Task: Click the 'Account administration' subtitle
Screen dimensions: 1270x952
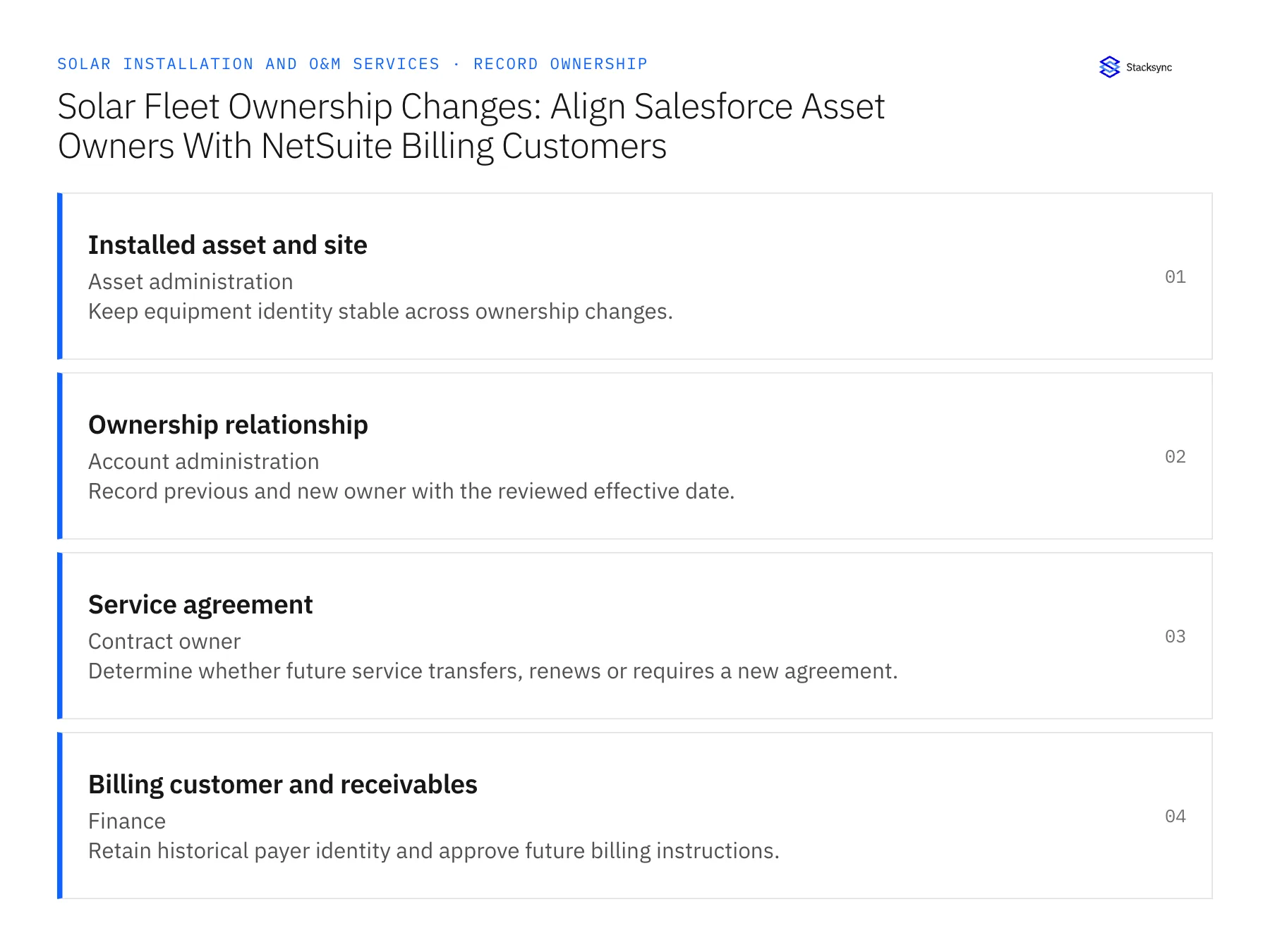Action: click(204, 461)
